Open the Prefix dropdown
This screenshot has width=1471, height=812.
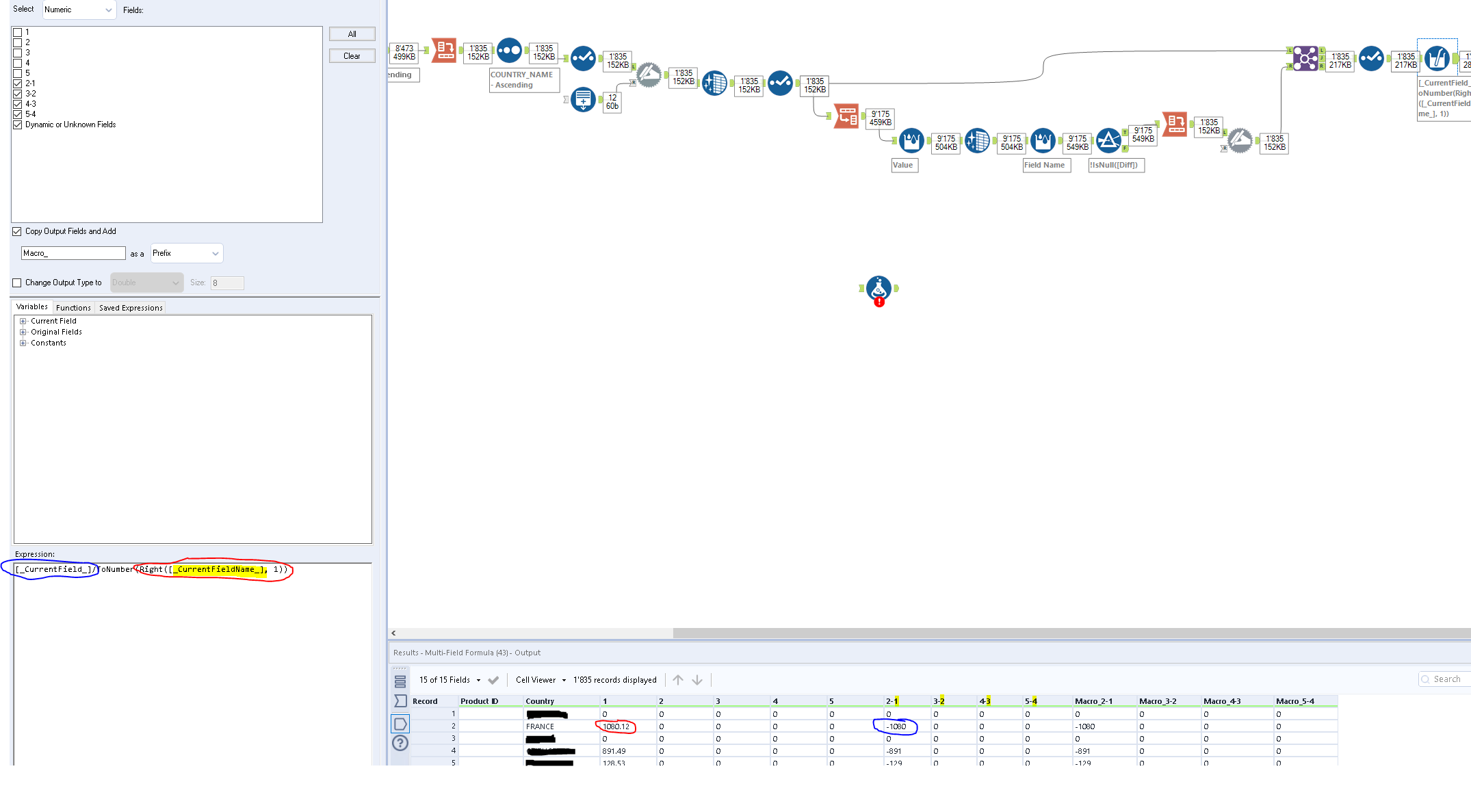coord(186,253)
